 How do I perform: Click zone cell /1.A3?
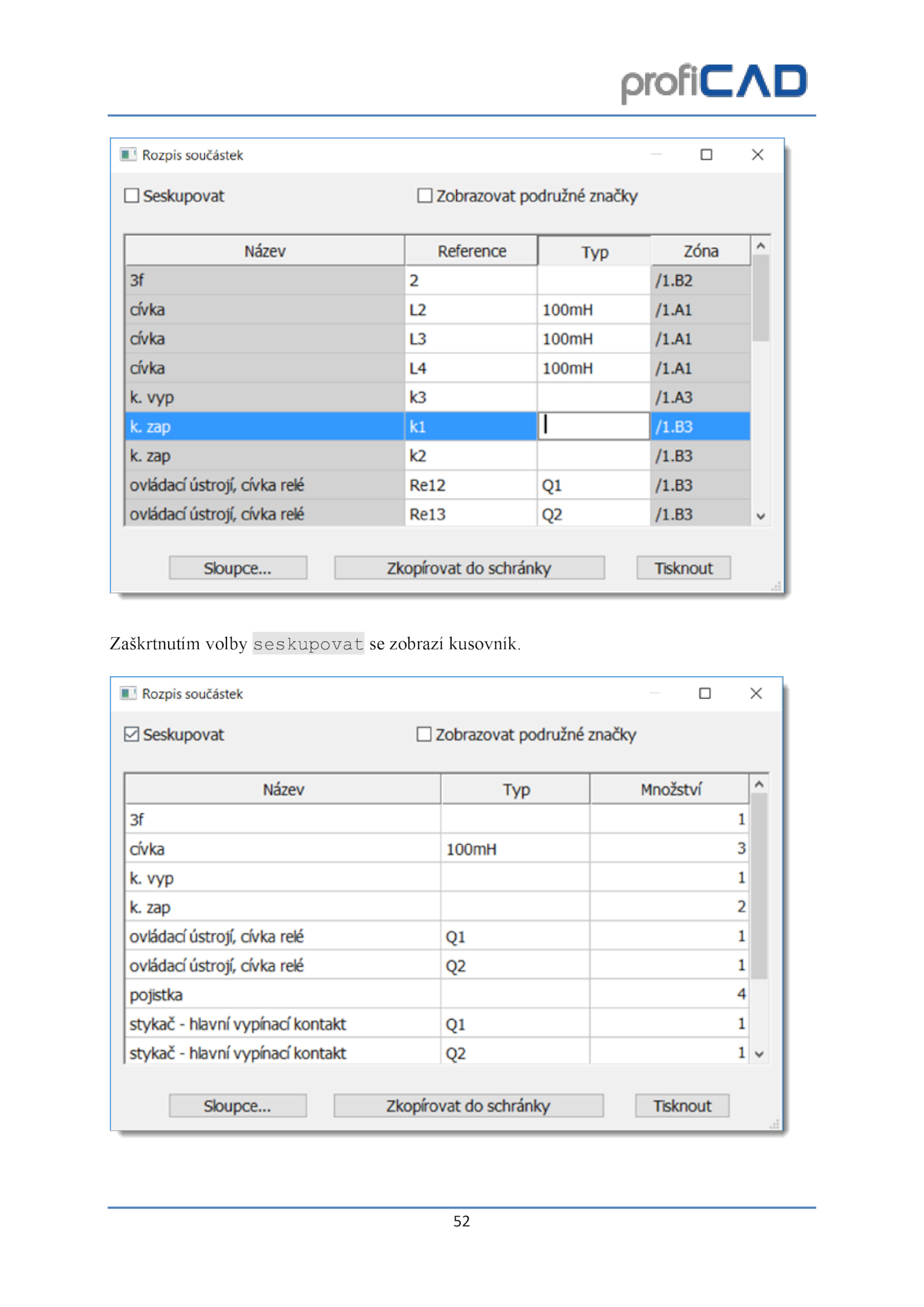tap(701, 398)
